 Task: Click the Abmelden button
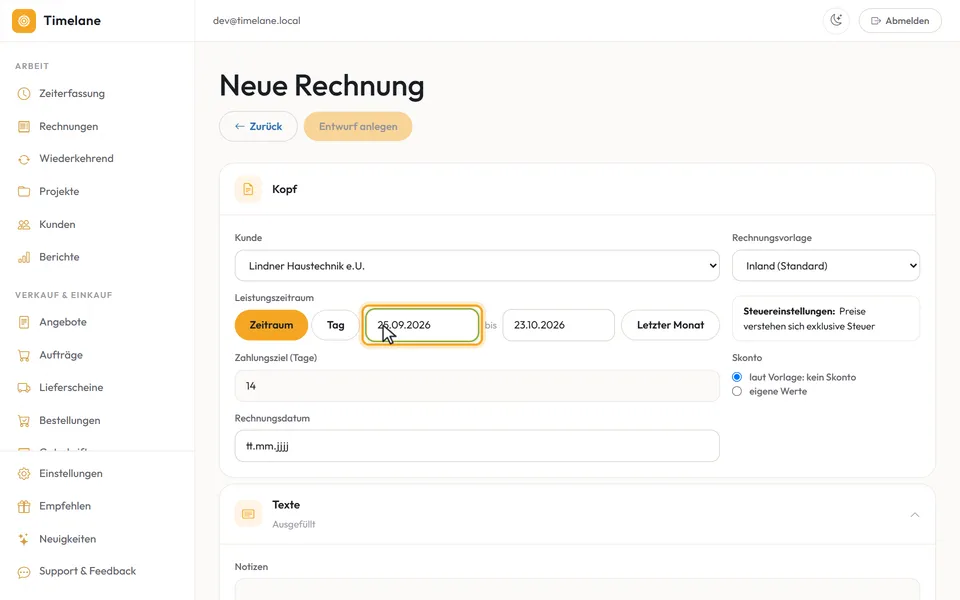coord(900,21)
